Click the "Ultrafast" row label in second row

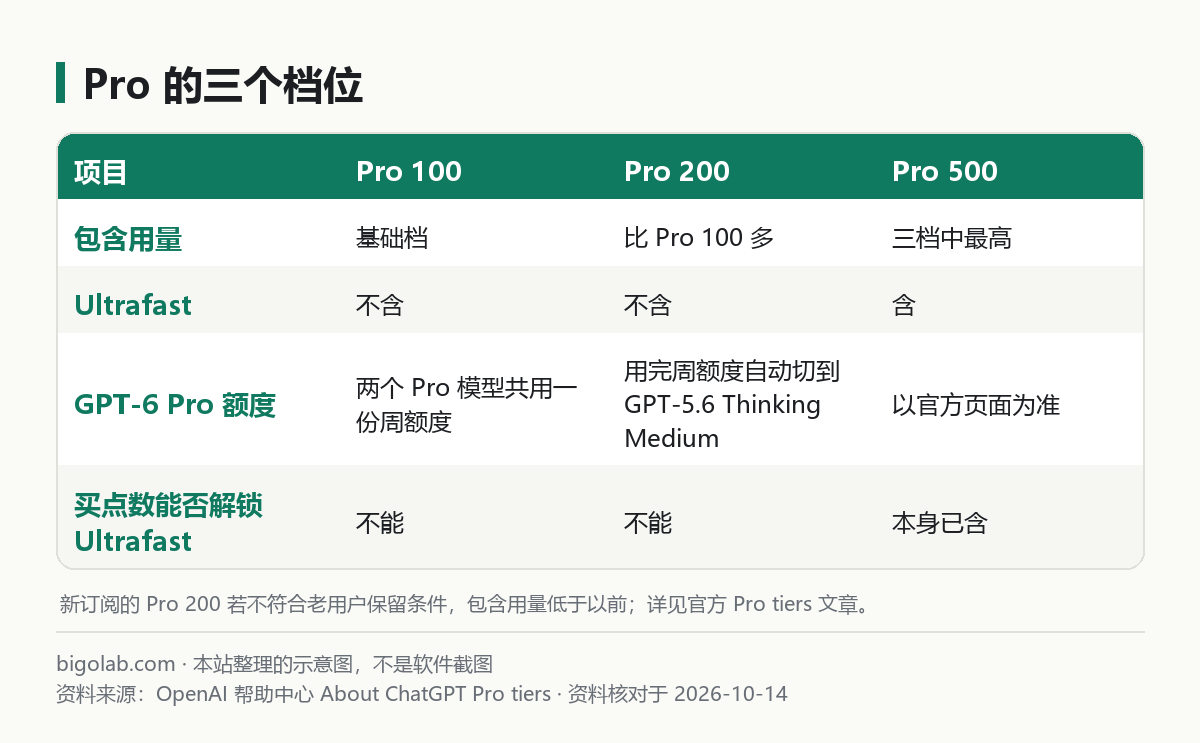click(x=133, y=305)
